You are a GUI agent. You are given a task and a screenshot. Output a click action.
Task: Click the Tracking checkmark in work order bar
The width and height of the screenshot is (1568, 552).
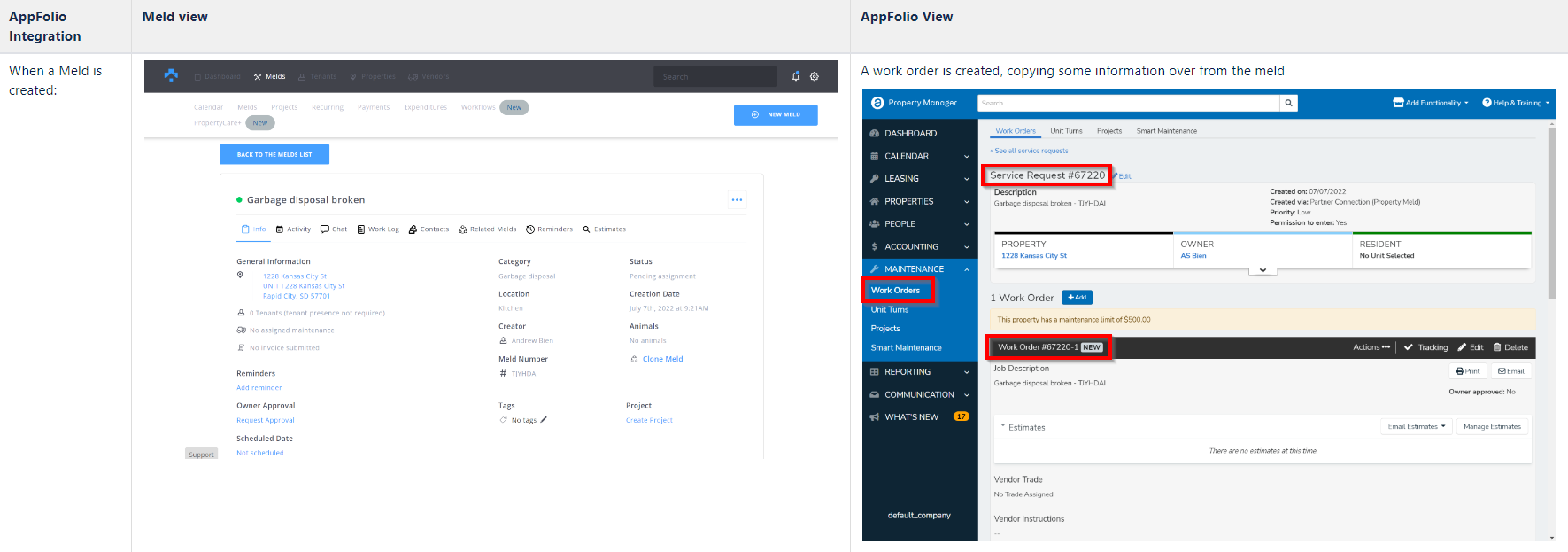pyautogui.click(x=1425, y=347)
